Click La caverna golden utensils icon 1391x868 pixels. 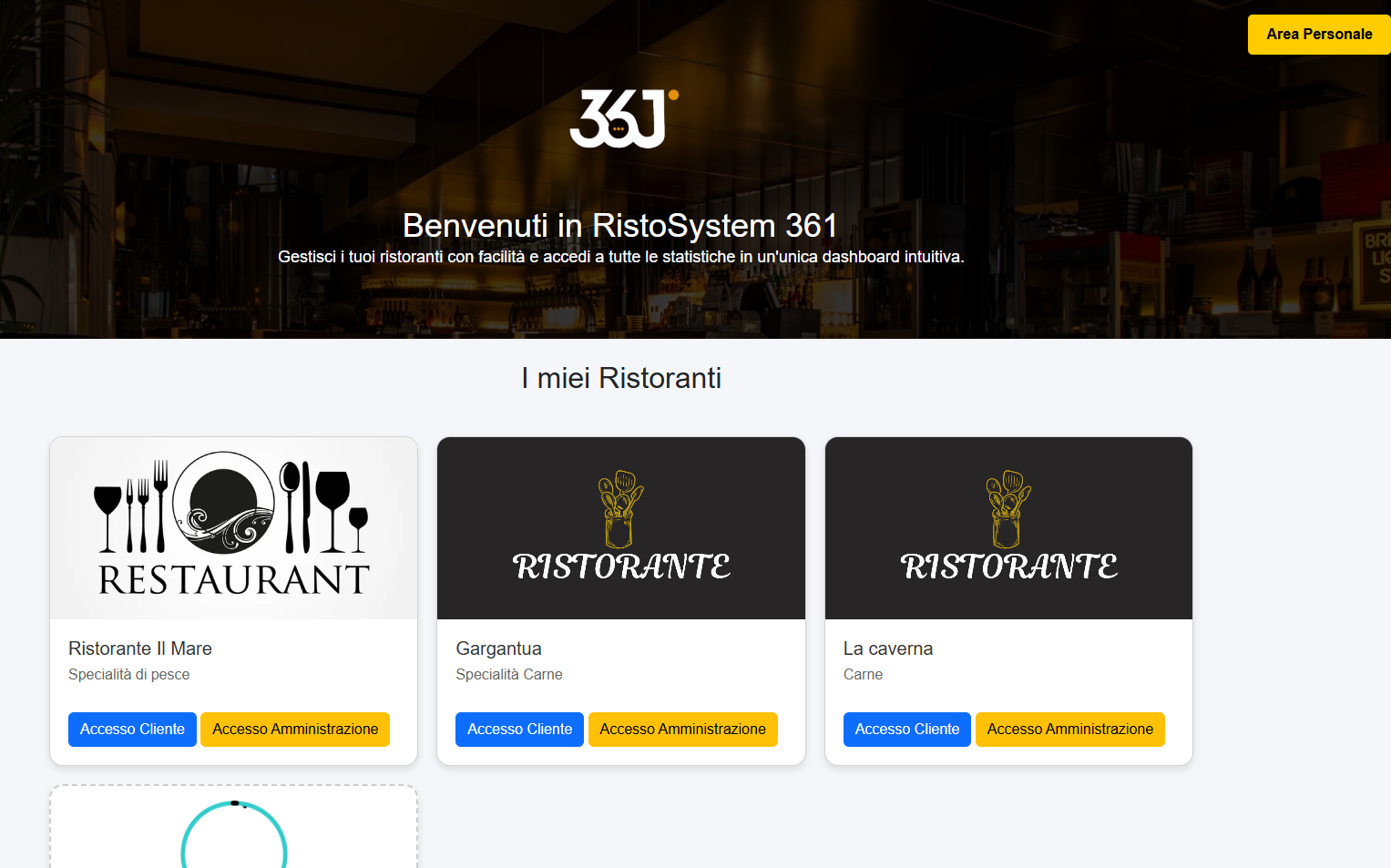[x=1007, y=508]
